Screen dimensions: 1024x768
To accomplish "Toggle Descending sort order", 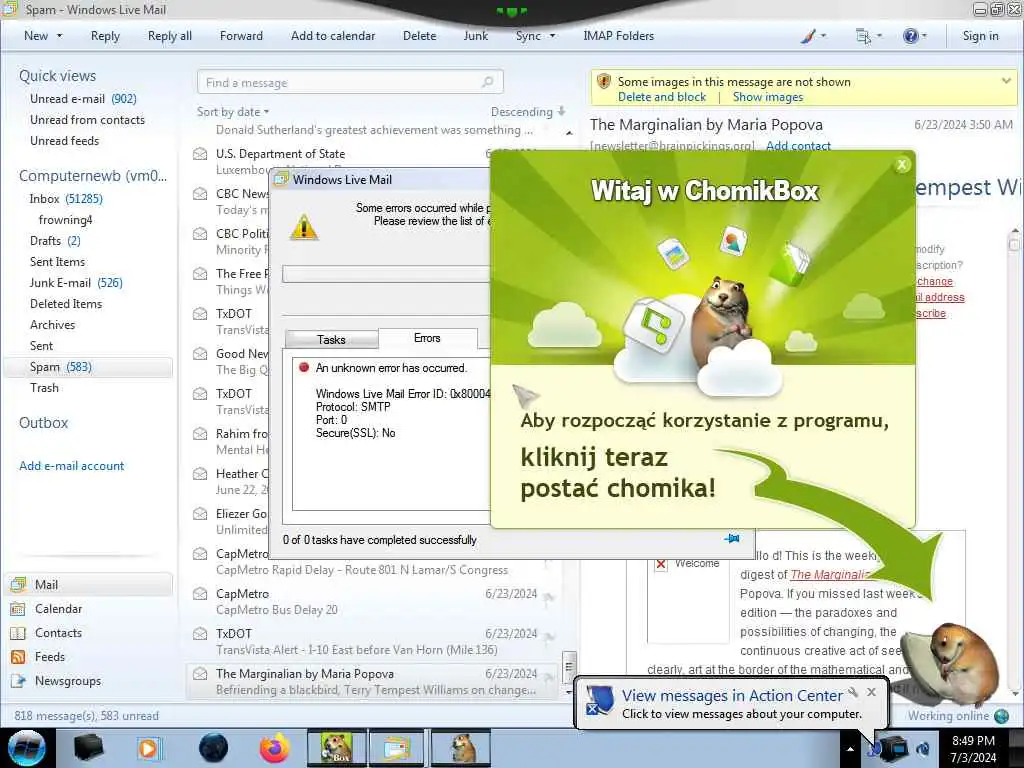I will 528,112.
